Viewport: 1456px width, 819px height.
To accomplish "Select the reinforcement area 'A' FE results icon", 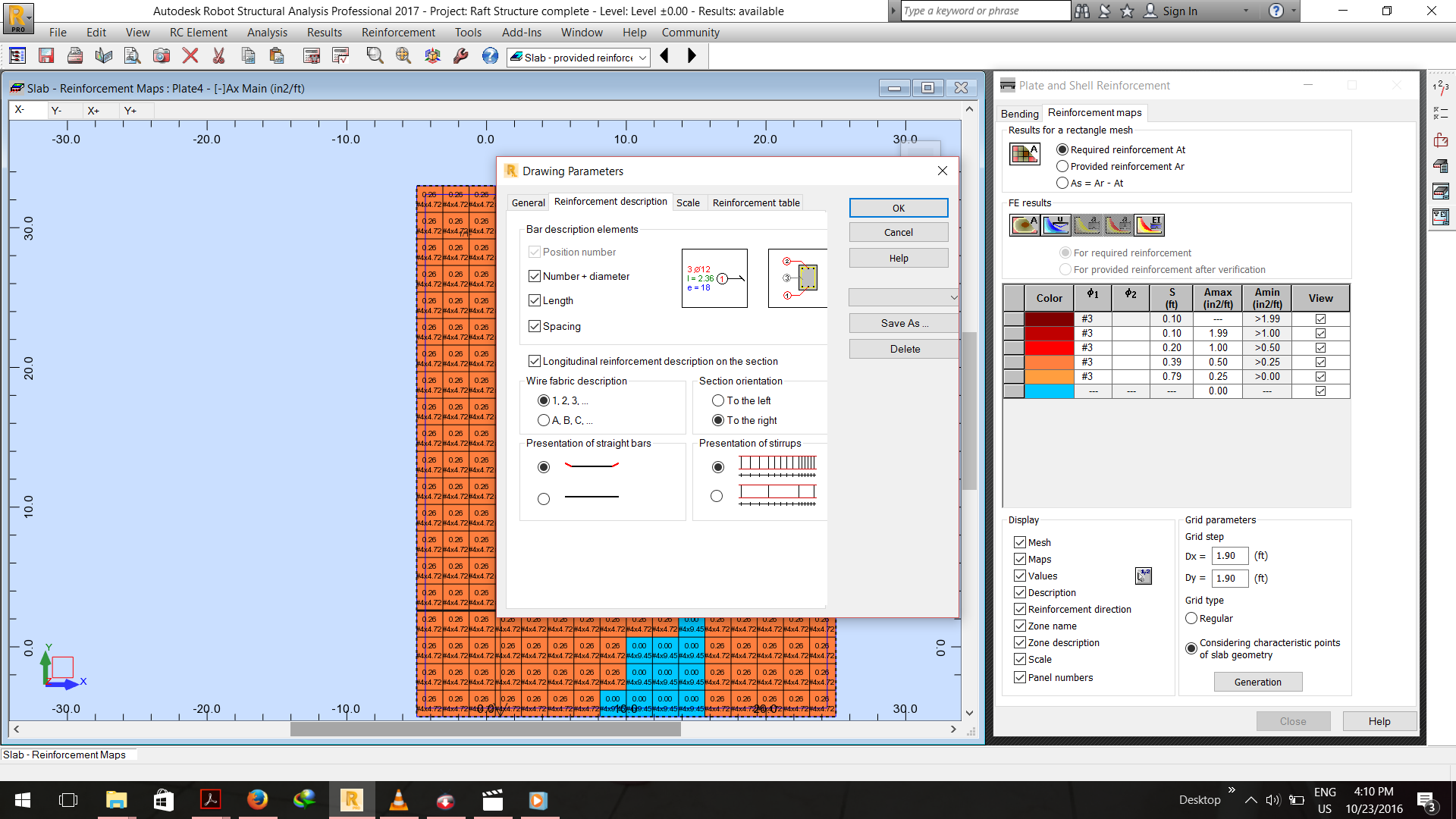I will [x=1025, y=225].
